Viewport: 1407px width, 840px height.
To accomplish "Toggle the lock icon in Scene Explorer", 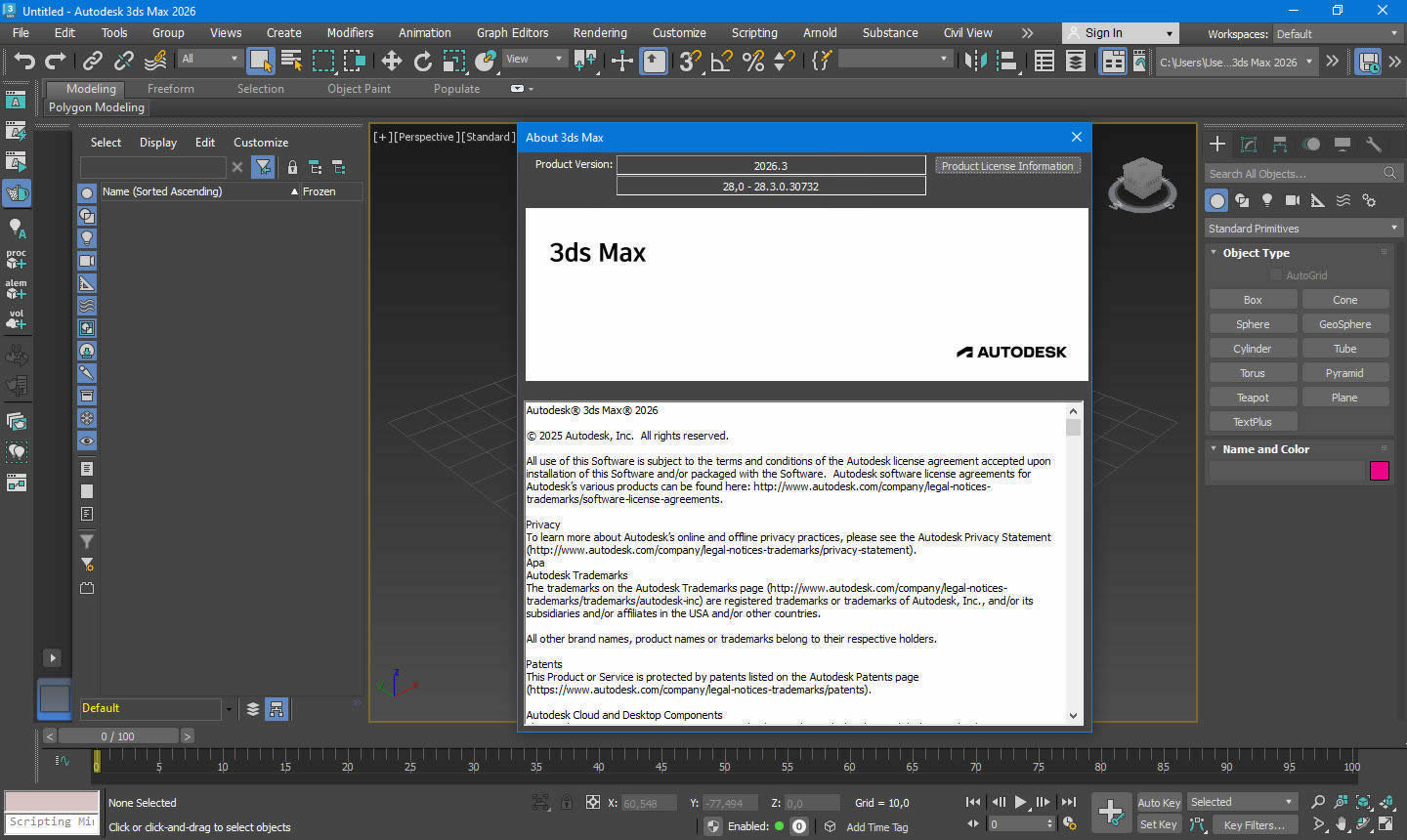I will pos(292,167).
